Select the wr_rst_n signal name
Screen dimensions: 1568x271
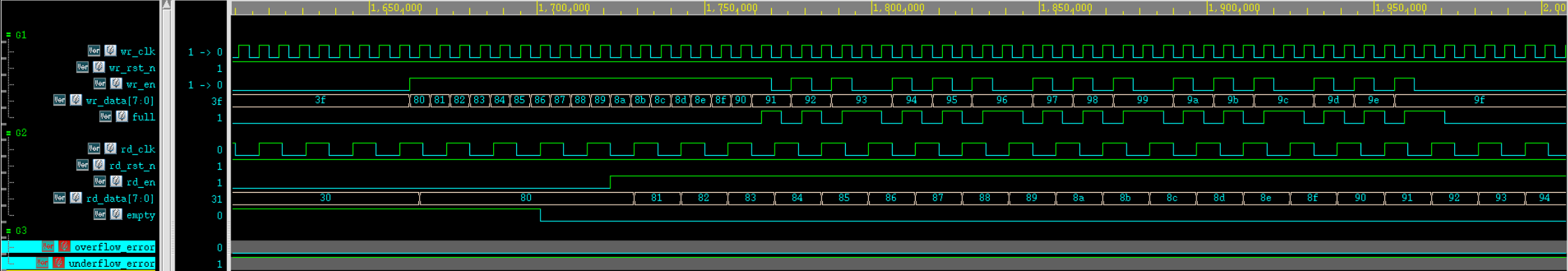point(132,68)
